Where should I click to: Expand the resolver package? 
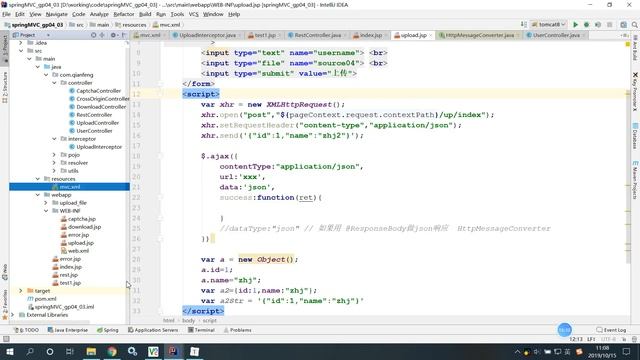click(x=54, y=163)
